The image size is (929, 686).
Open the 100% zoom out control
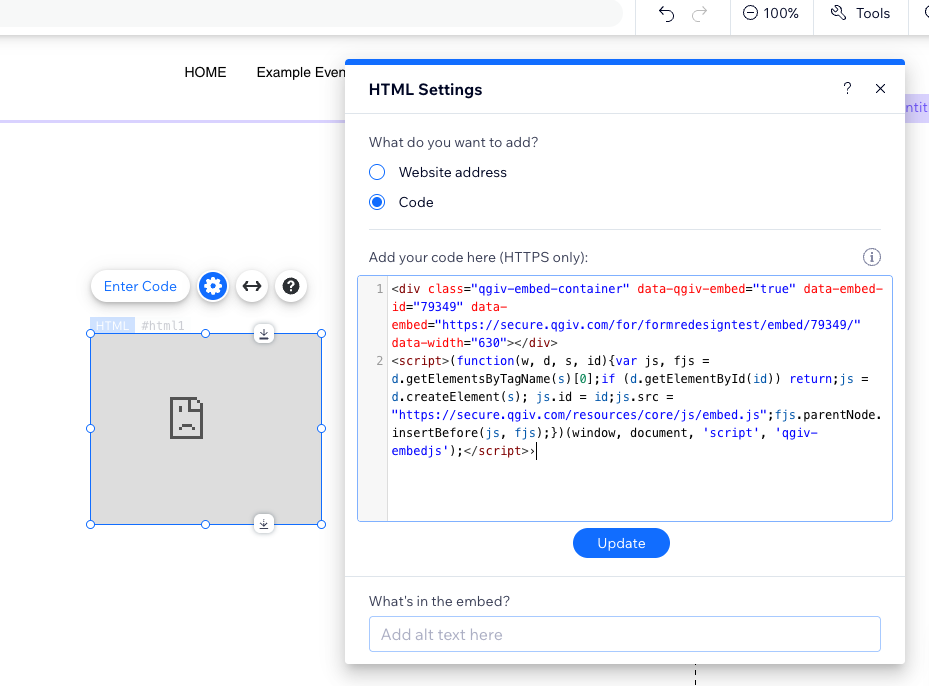pos(771,13)
